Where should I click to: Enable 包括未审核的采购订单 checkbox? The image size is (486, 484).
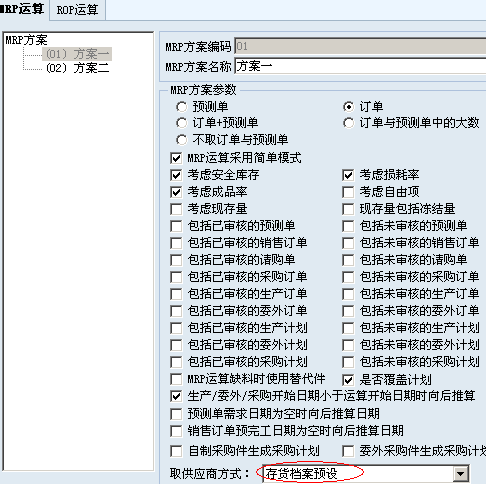click(x=348, y=277)
